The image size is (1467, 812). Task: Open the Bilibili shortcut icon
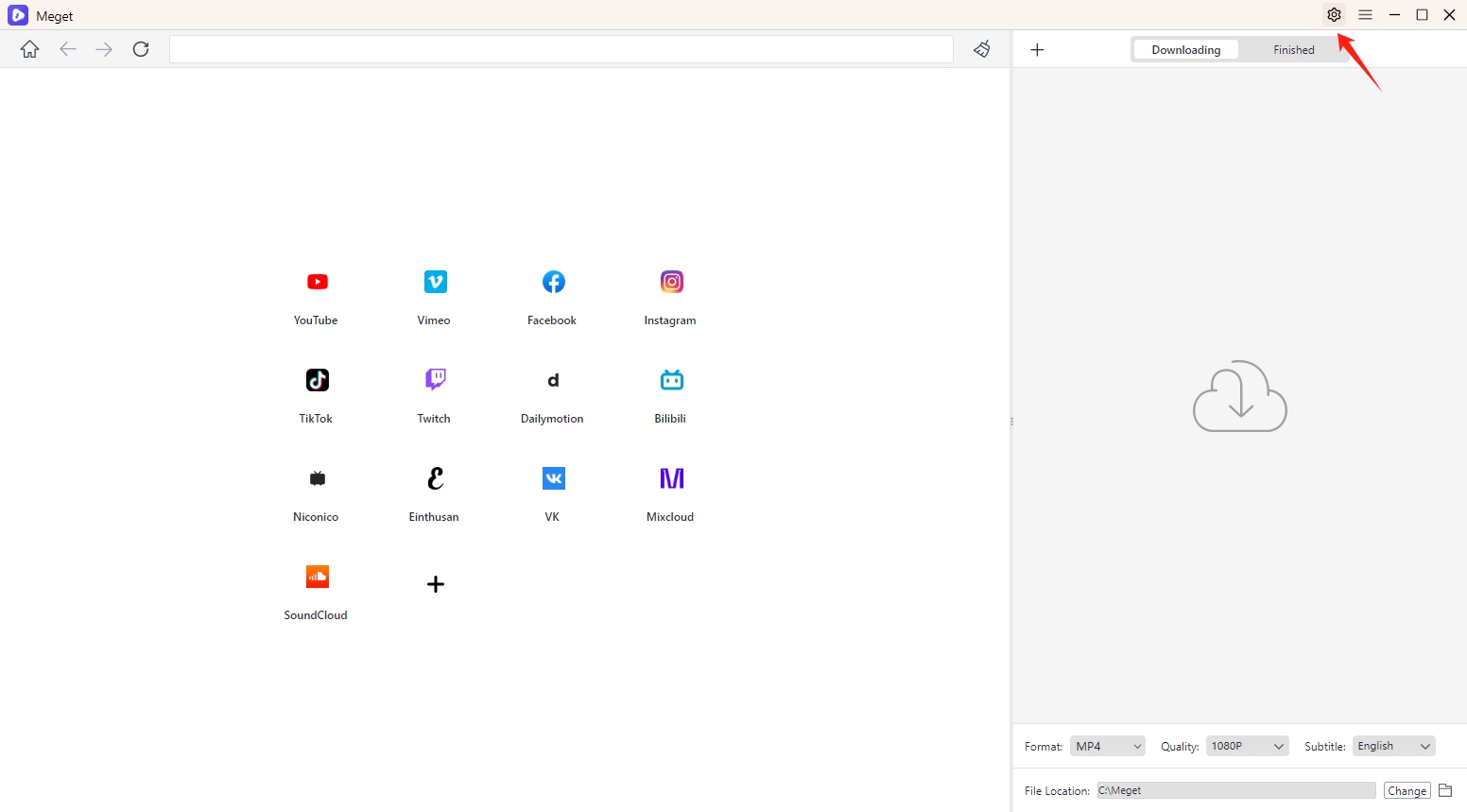click(x=671, y=380)
